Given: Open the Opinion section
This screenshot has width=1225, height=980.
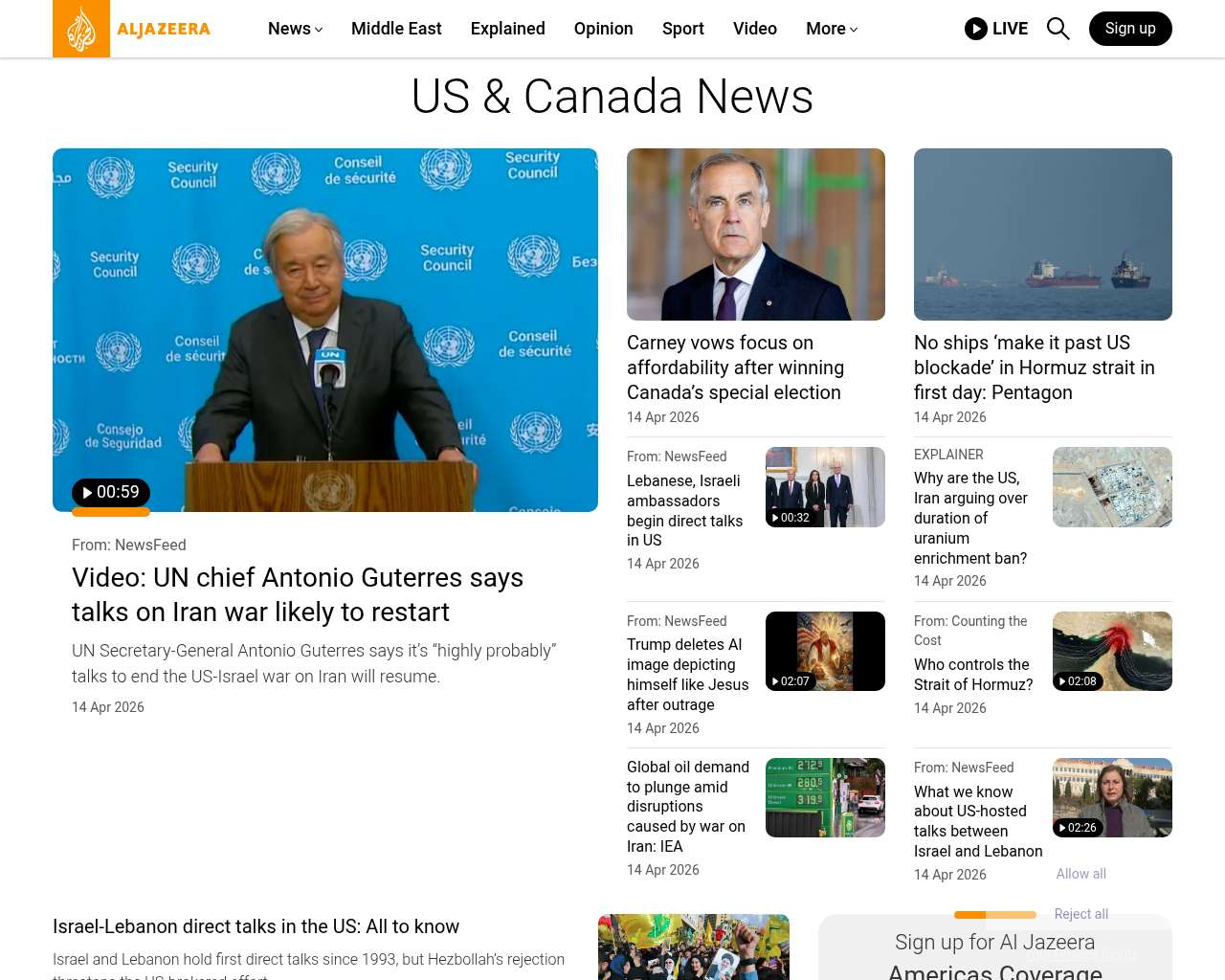Looking at the screenshot, I should pyautogui.click(x=604, y=29).
